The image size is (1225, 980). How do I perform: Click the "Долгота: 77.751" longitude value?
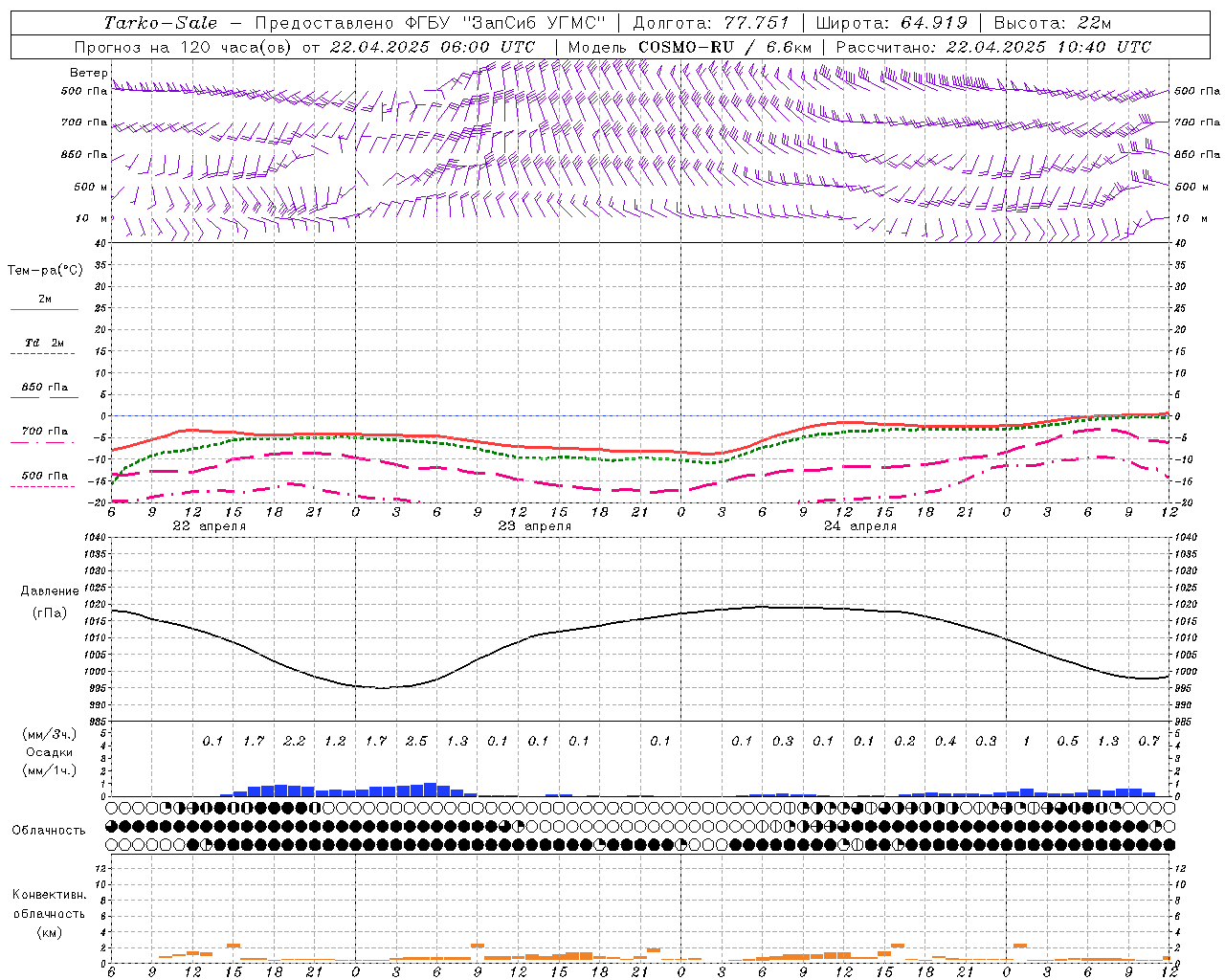[x=711, y=23]
